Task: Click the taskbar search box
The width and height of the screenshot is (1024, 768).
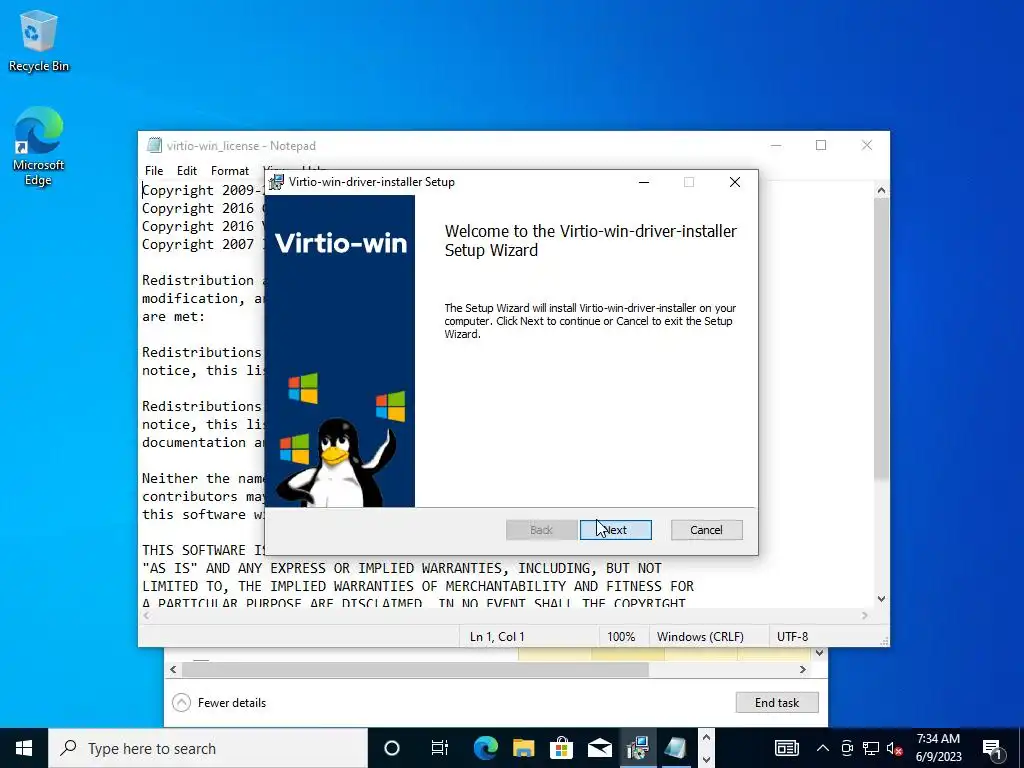Action: click(x=208, y=748)
